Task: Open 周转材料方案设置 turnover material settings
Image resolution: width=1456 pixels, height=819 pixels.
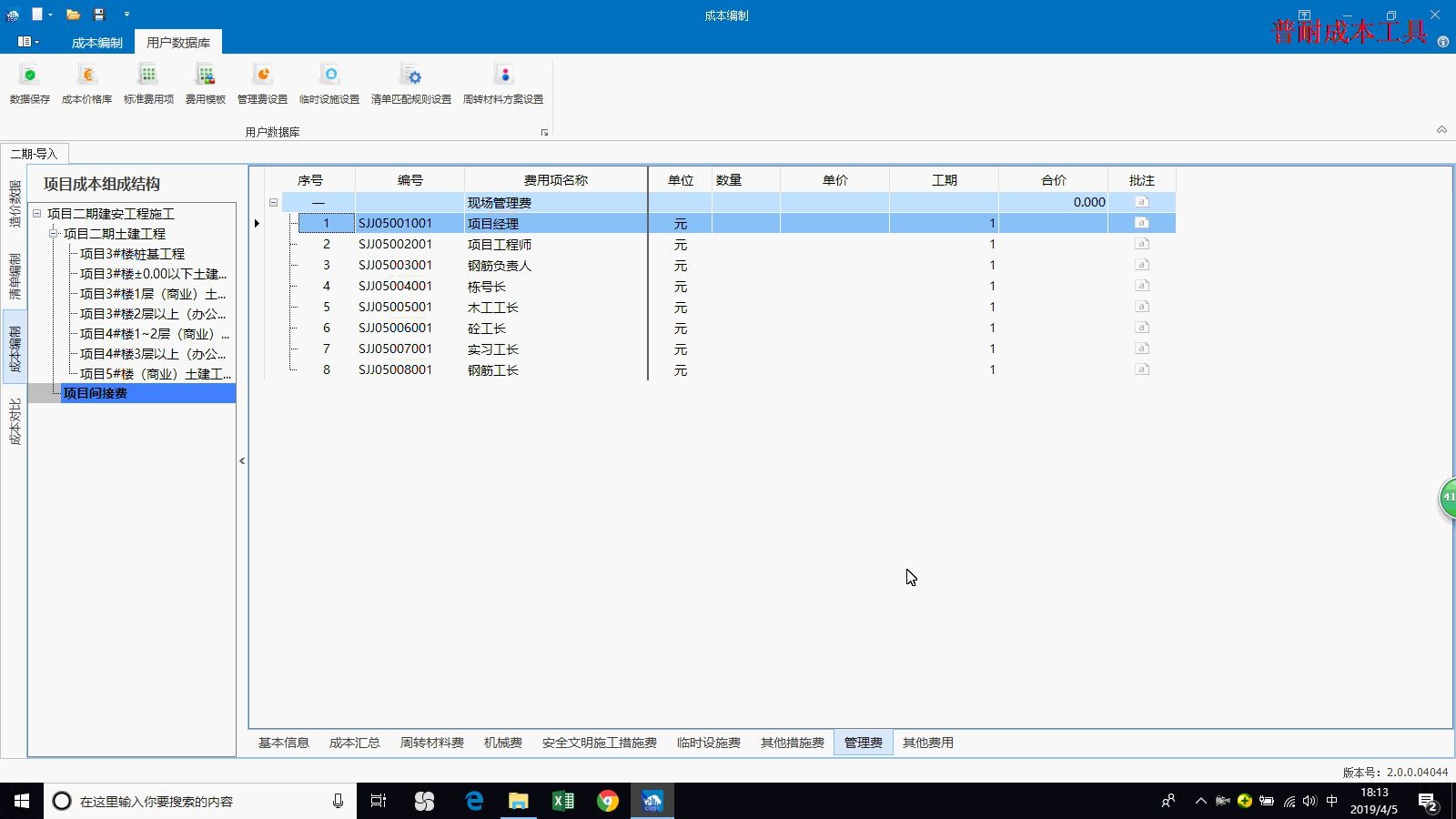Action: click(x=503, y=84)
